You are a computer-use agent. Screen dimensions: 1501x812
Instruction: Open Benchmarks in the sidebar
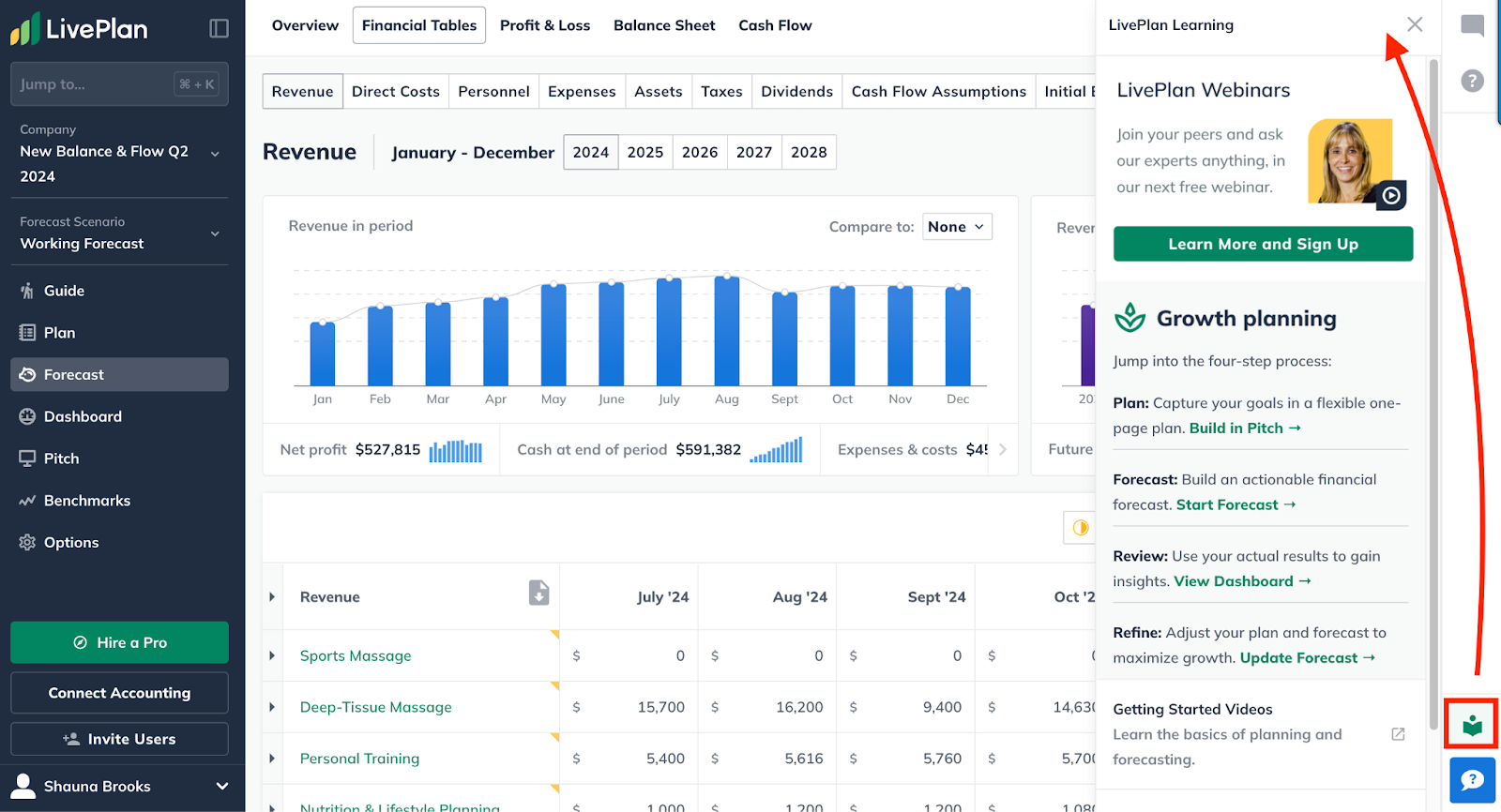pos(119,501)
